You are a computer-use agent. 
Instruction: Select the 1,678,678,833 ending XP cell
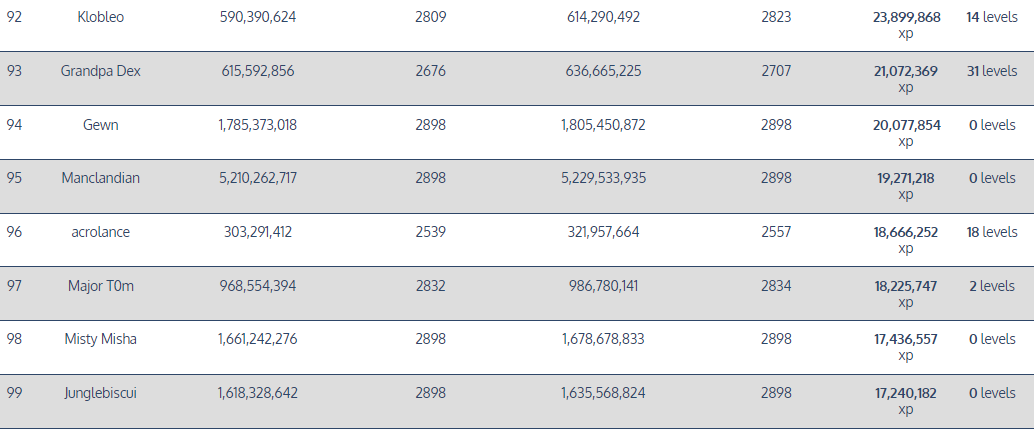pos(603,339)
